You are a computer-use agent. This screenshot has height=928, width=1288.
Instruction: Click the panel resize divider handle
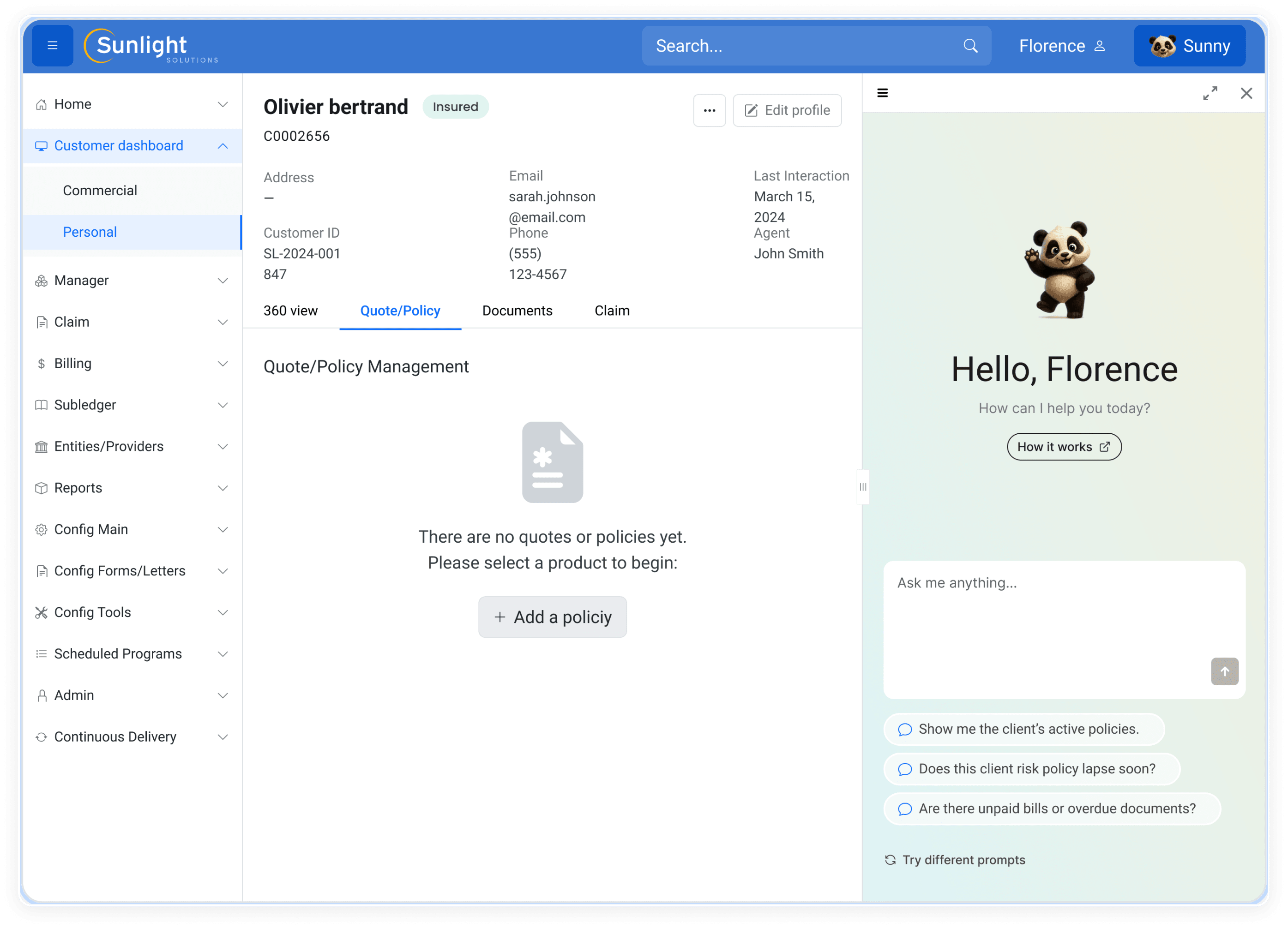tap(863, 486)
